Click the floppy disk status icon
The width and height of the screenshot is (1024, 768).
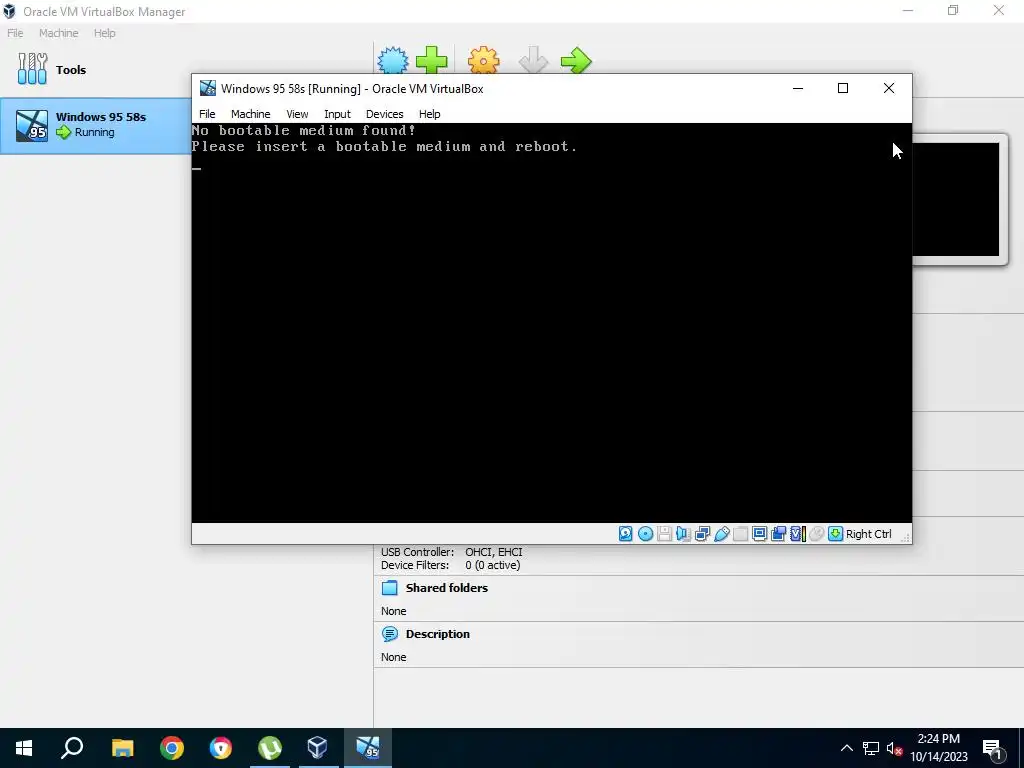[665, 534]
